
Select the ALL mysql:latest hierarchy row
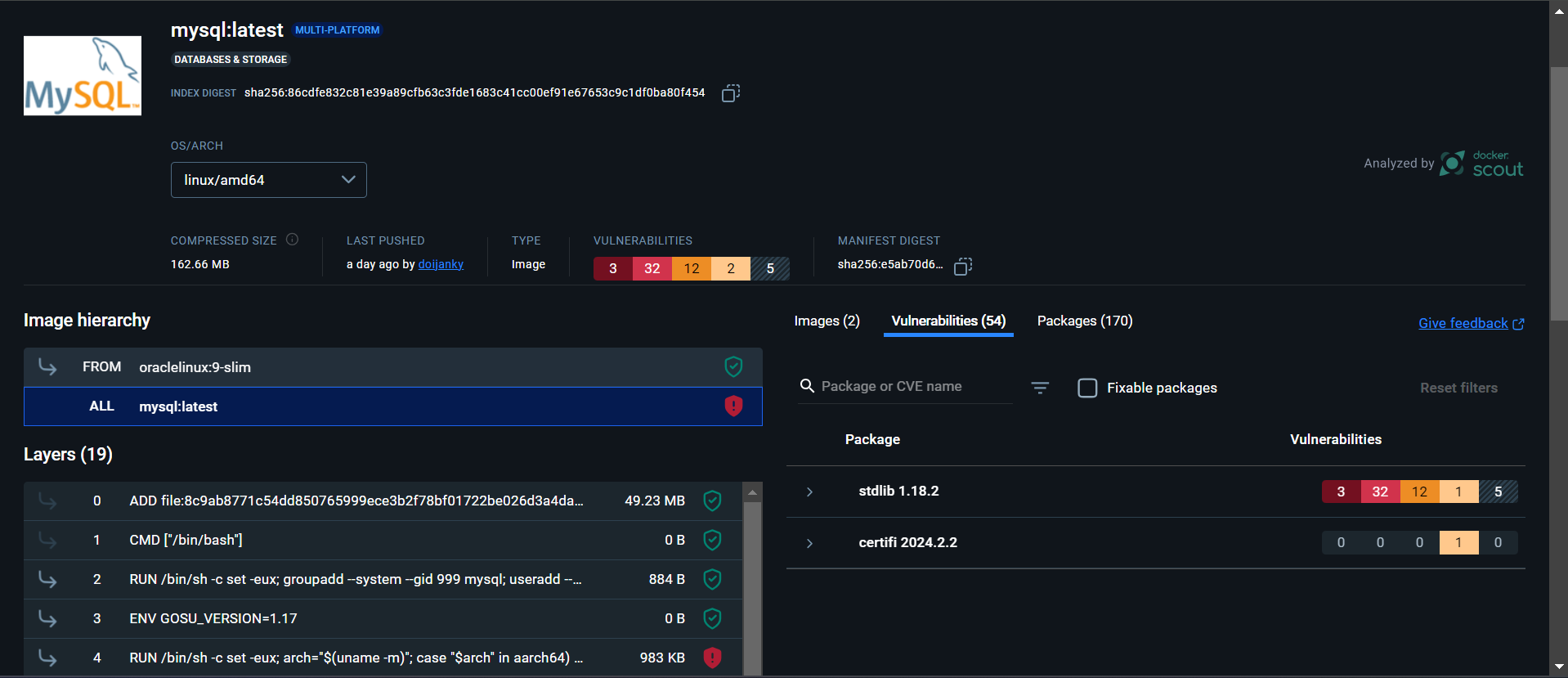pos(392,406)
